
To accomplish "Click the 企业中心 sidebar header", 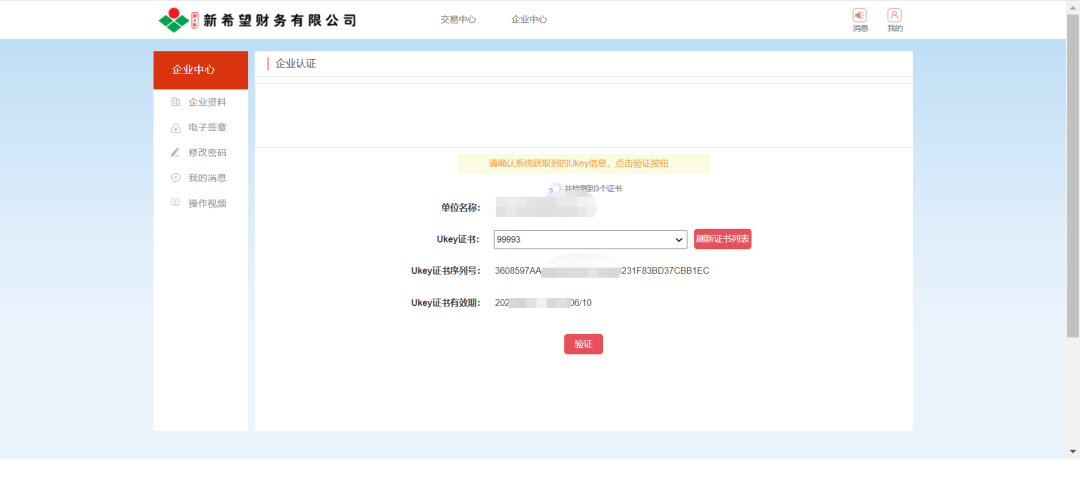I will point(200,70).
